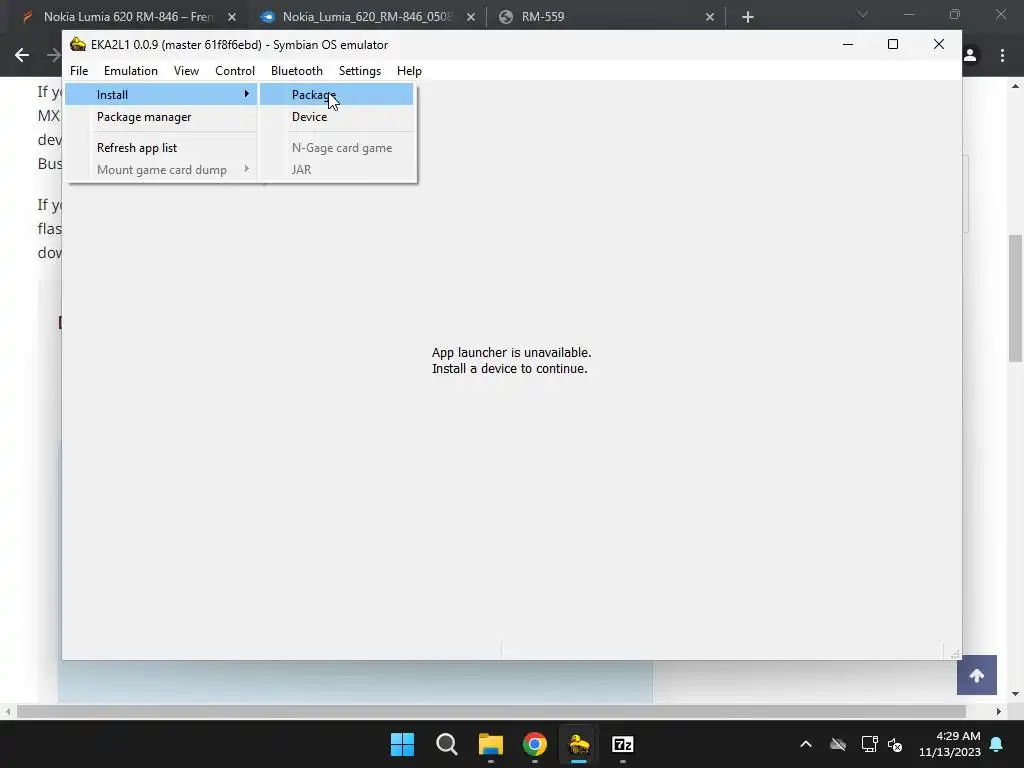The width and height of the screenshot is (1024, 768).
Task: Click the EKA2L1 duck title bar icon
Action: [x=78, y=44]
